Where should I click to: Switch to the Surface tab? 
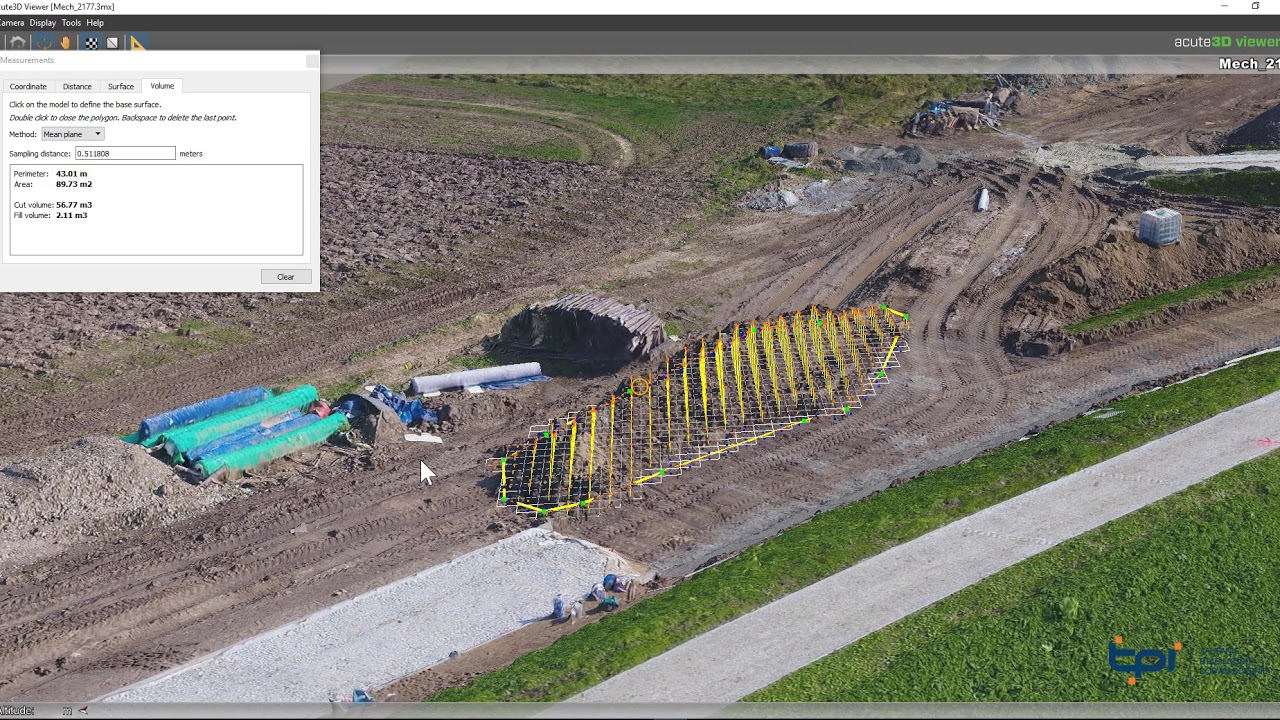click(121, 87)
